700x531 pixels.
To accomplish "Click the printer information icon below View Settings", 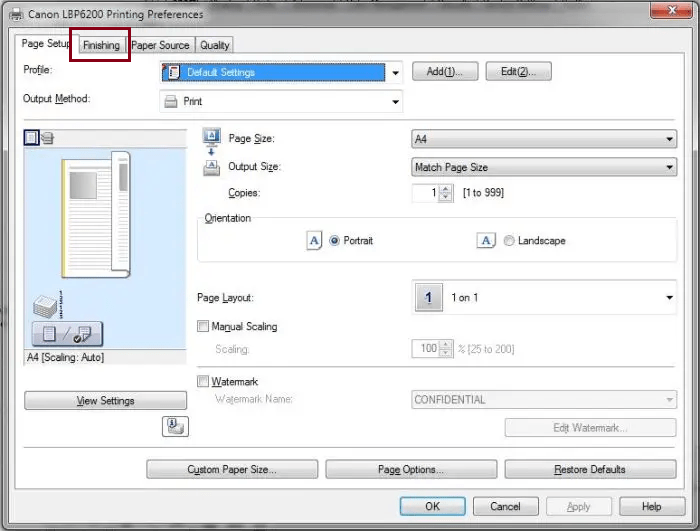I will tap(175, 427).
